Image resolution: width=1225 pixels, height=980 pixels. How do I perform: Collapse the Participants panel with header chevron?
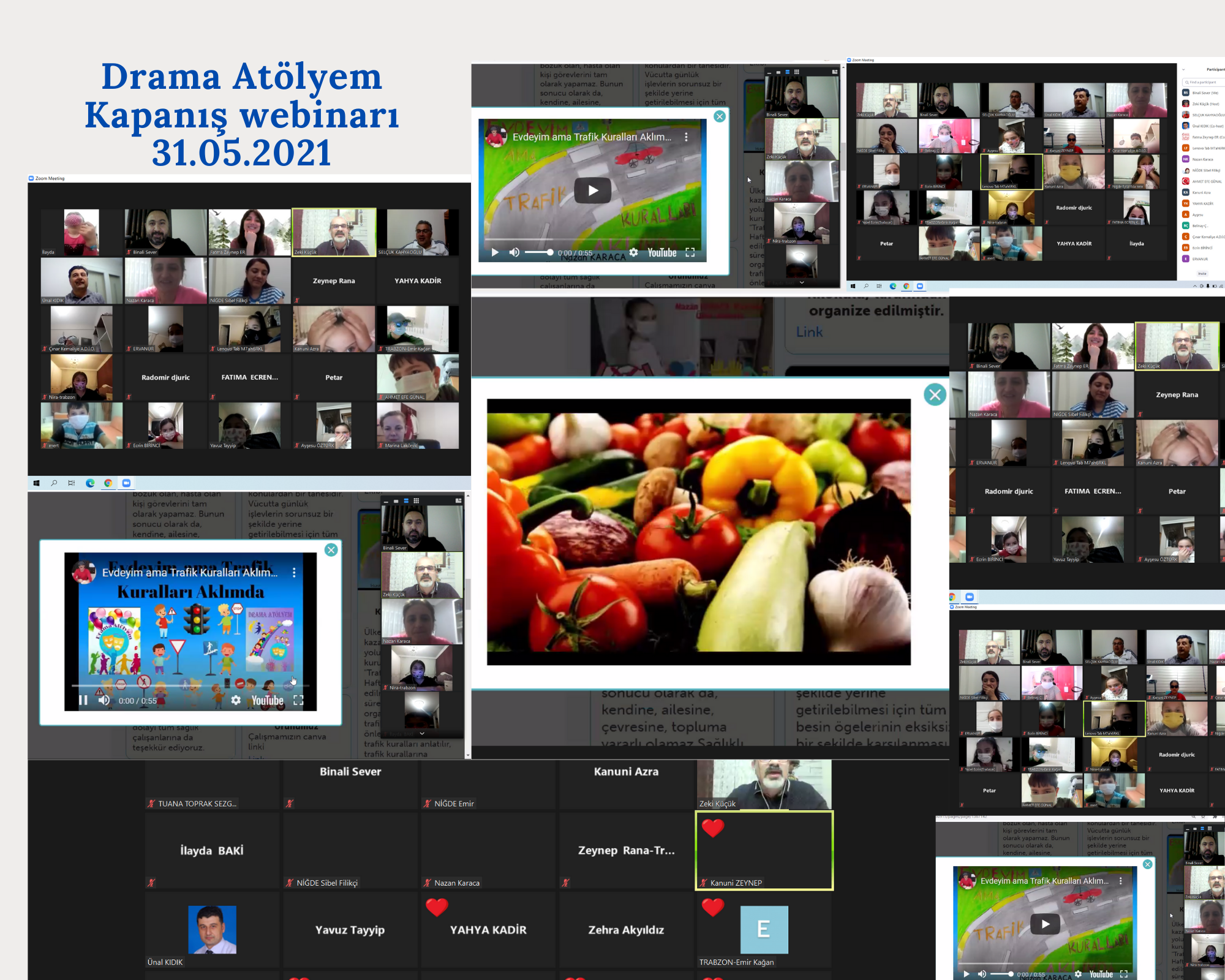tap(1183, 70)
